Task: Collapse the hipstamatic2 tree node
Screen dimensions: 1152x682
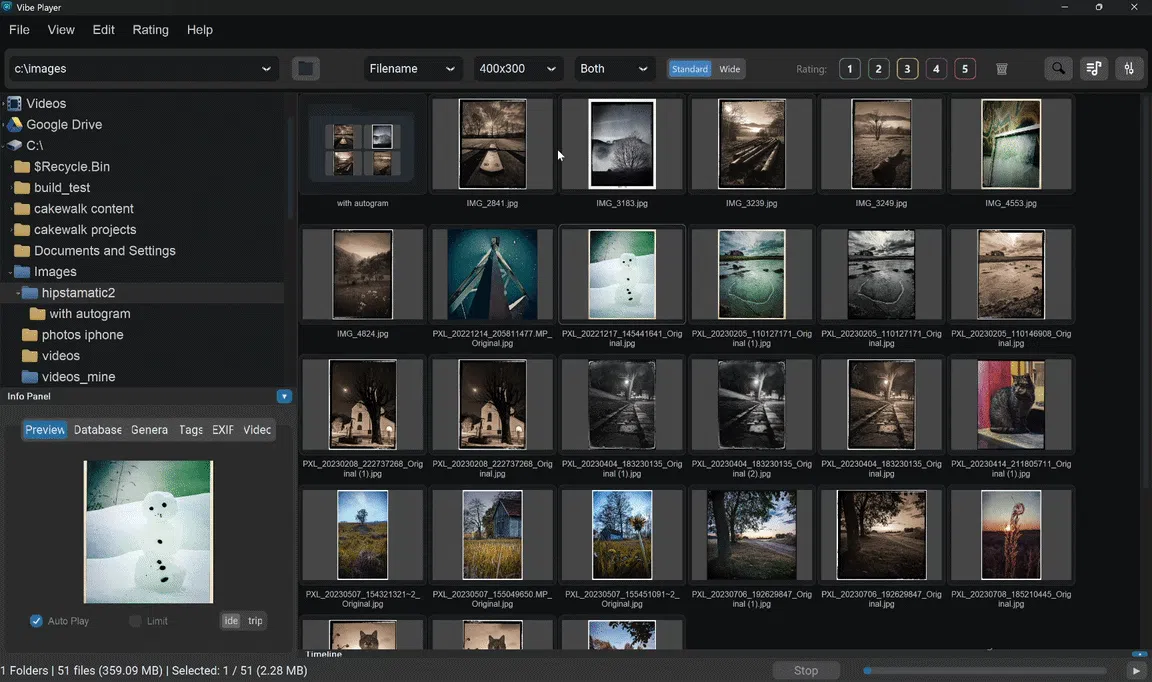Action: pyautogui.click(x=18, y=293)
